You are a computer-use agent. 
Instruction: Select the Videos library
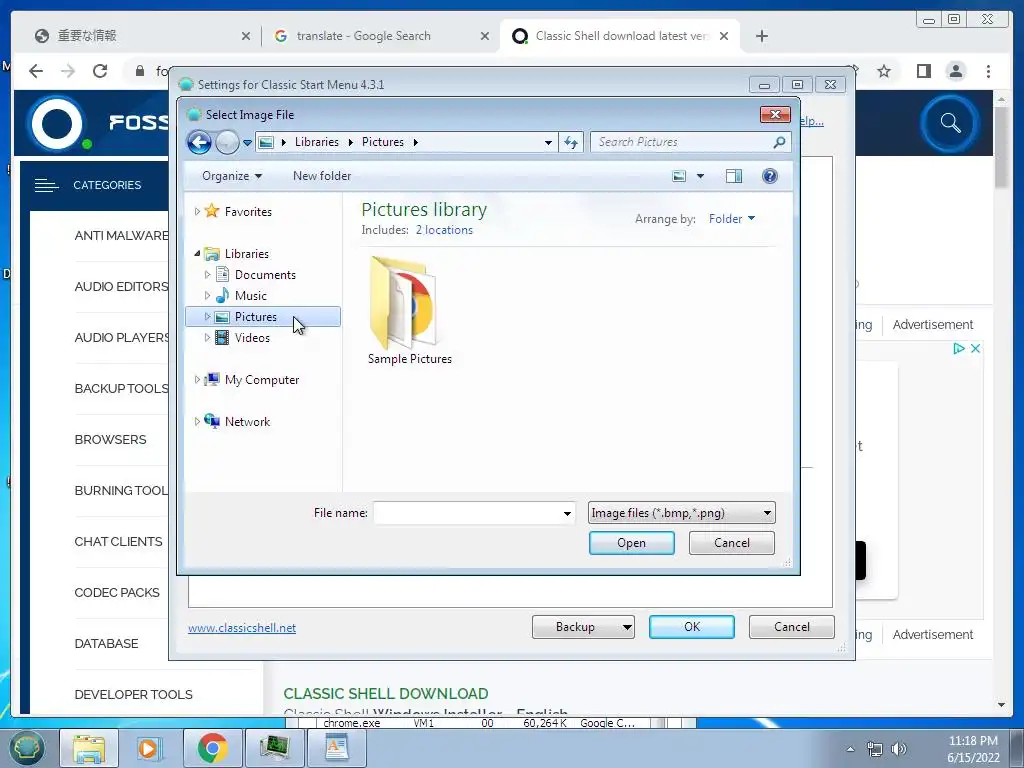[x=252, y=338]
